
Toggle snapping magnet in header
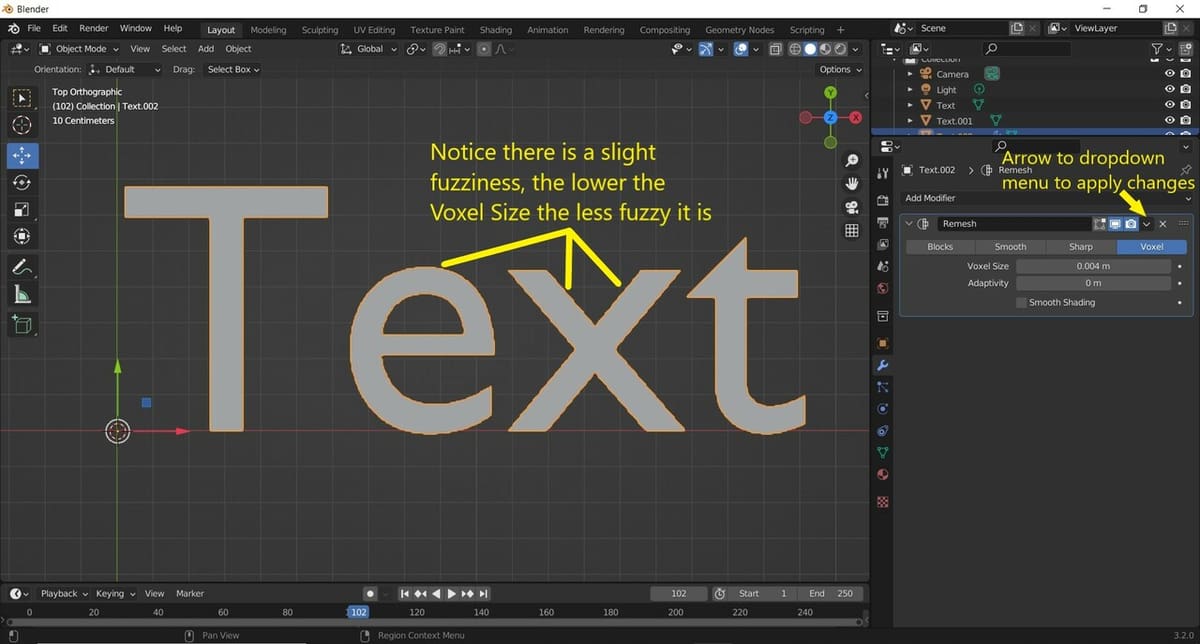(x=440, y=49)
